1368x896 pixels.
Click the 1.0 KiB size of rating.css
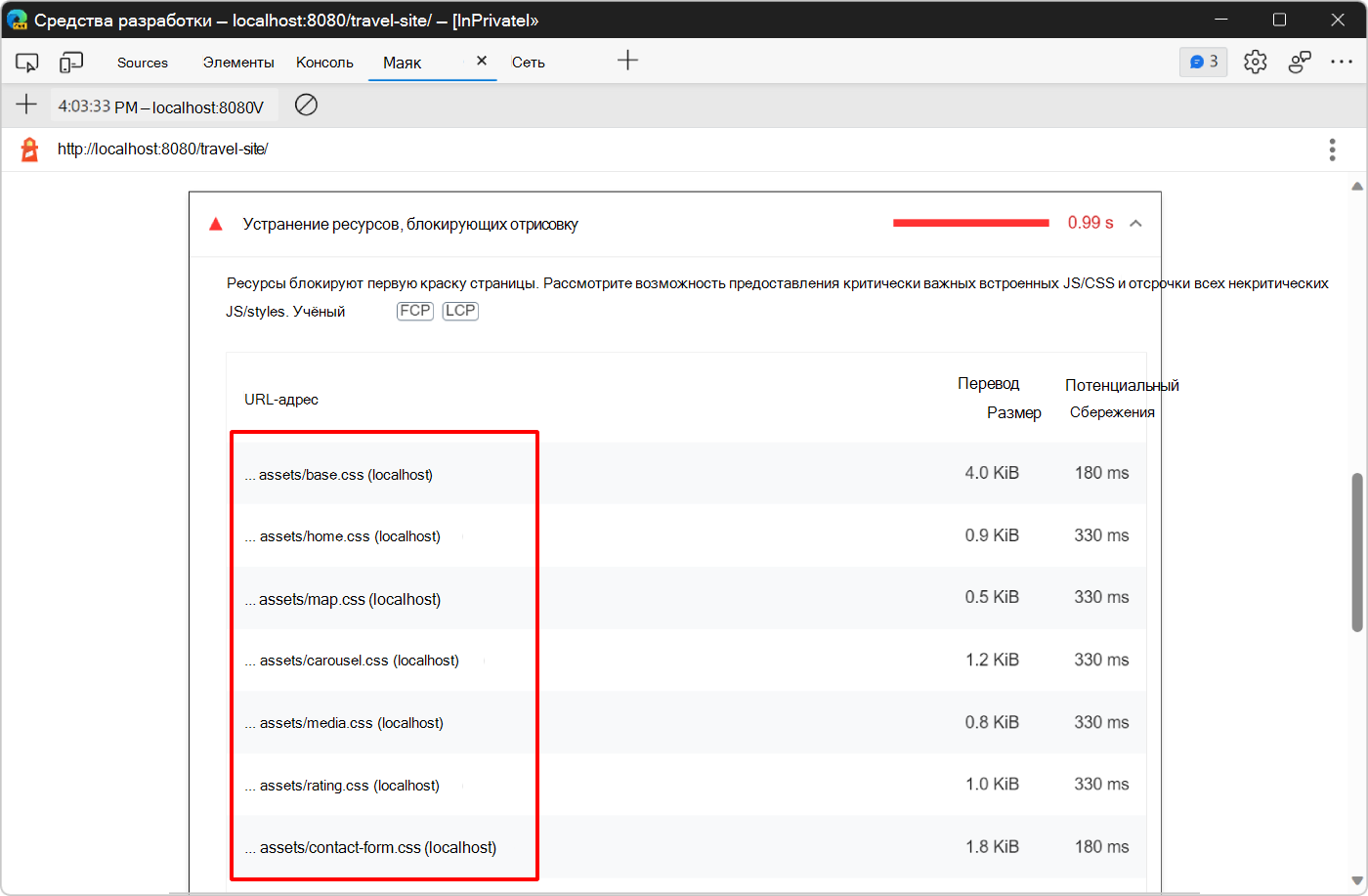992,784
